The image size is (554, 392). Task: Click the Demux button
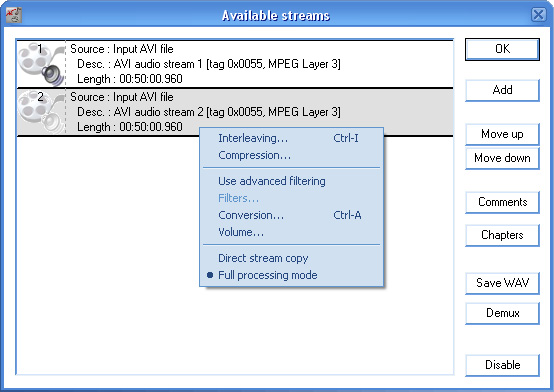tap(502, 313)
